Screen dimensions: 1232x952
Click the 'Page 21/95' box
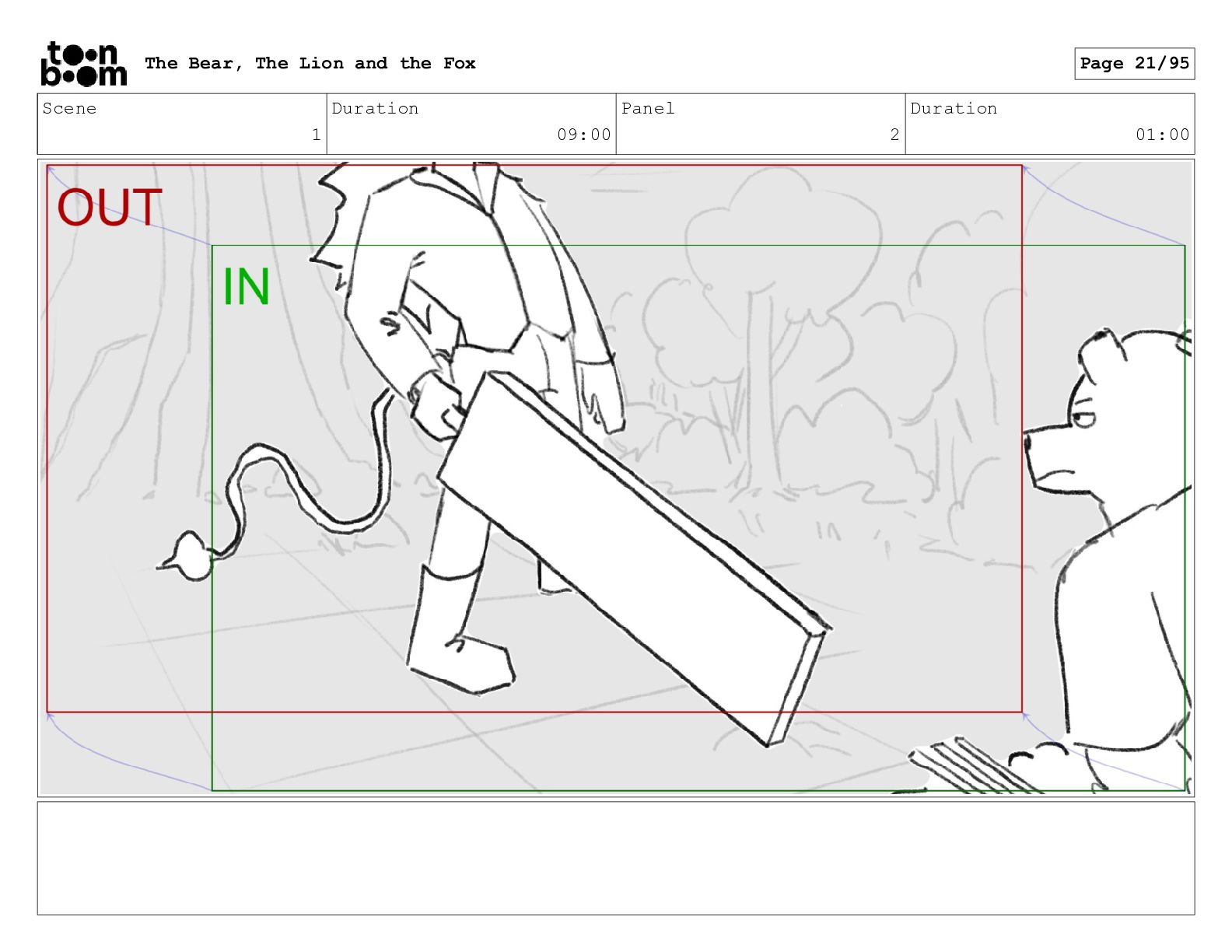point(1134,64)
